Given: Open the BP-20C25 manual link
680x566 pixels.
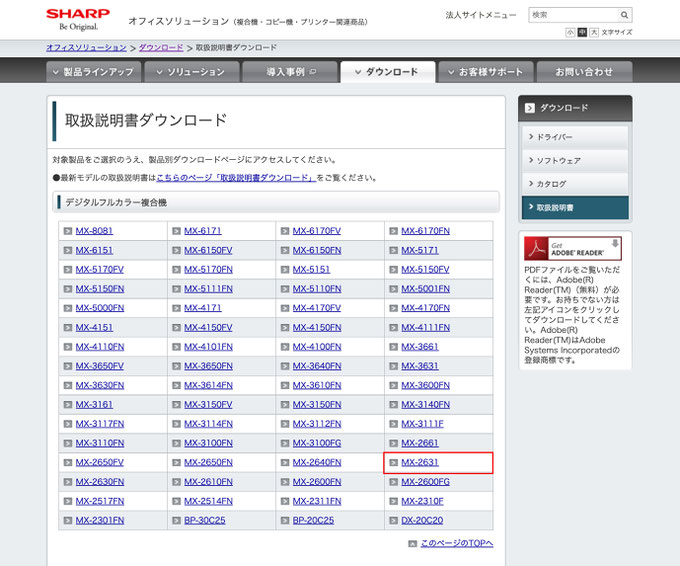Looking at the screenshot, I should 313,520.
